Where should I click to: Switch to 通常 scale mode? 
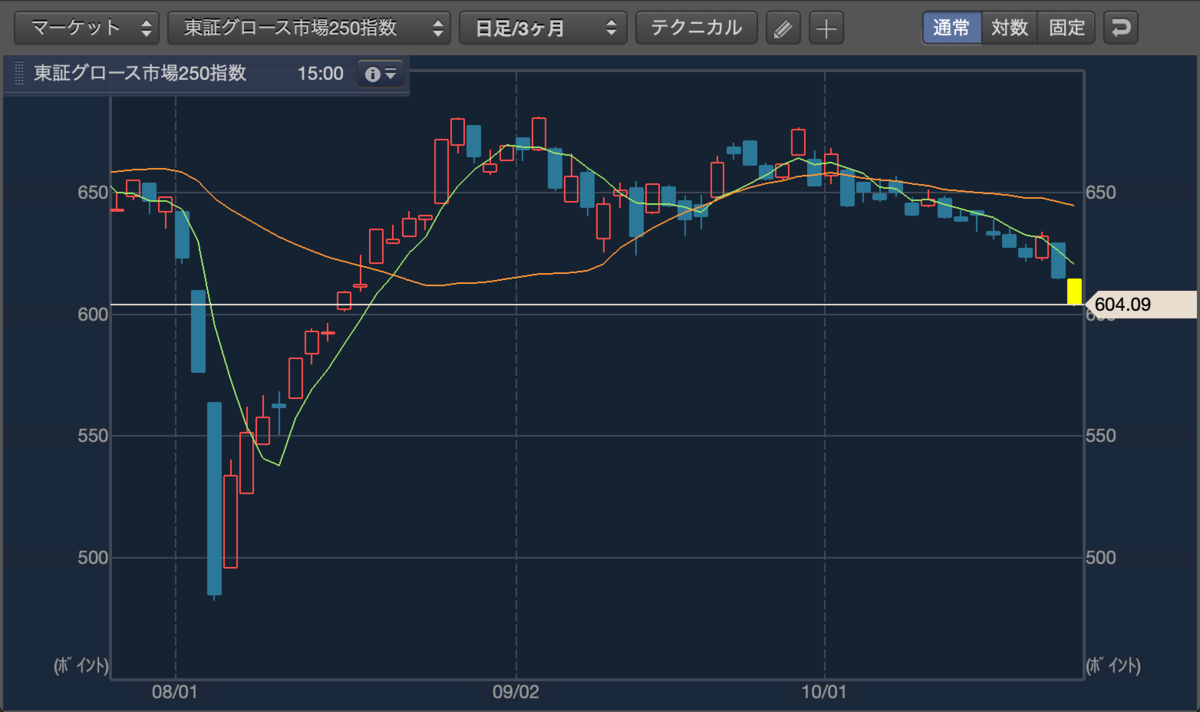(x=951, y=28)
